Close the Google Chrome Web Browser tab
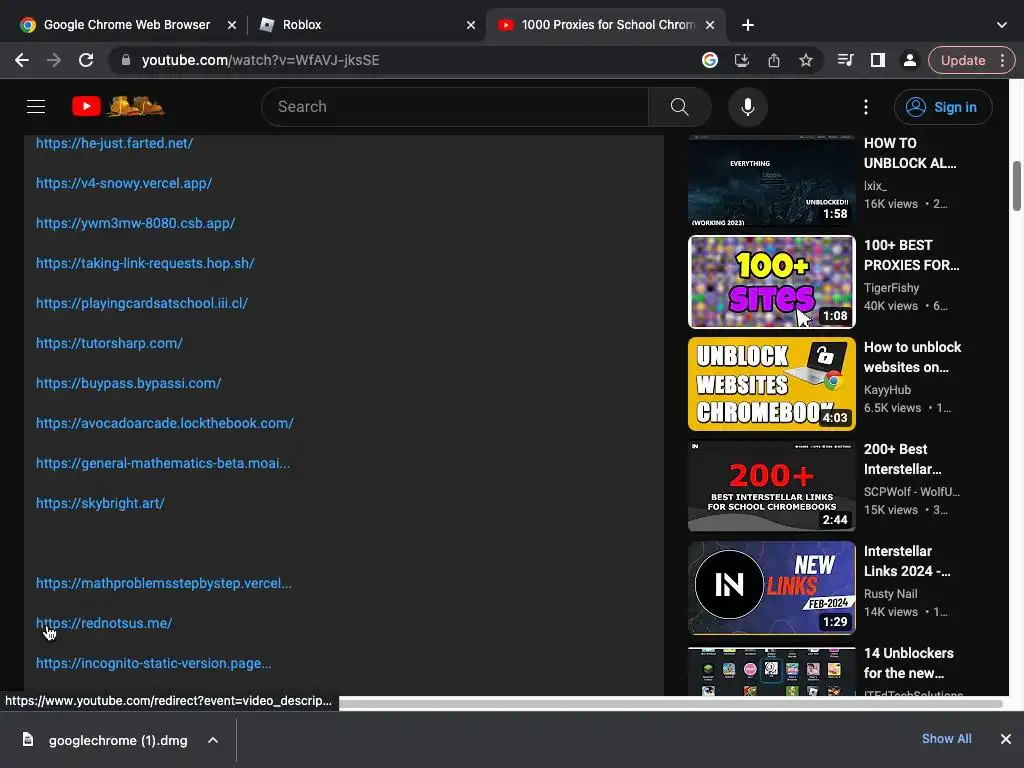 click(232, 25)
